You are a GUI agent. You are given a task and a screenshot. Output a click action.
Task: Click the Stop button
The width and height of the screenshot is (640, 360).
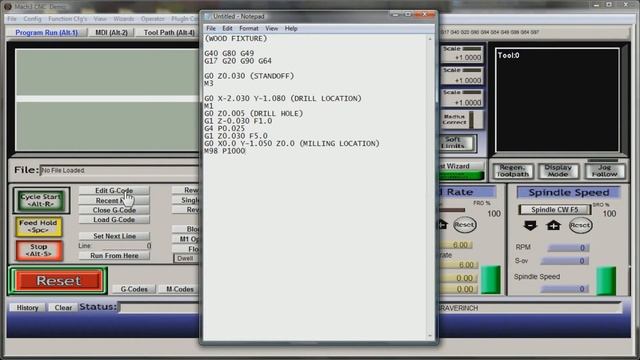[39, 250]
